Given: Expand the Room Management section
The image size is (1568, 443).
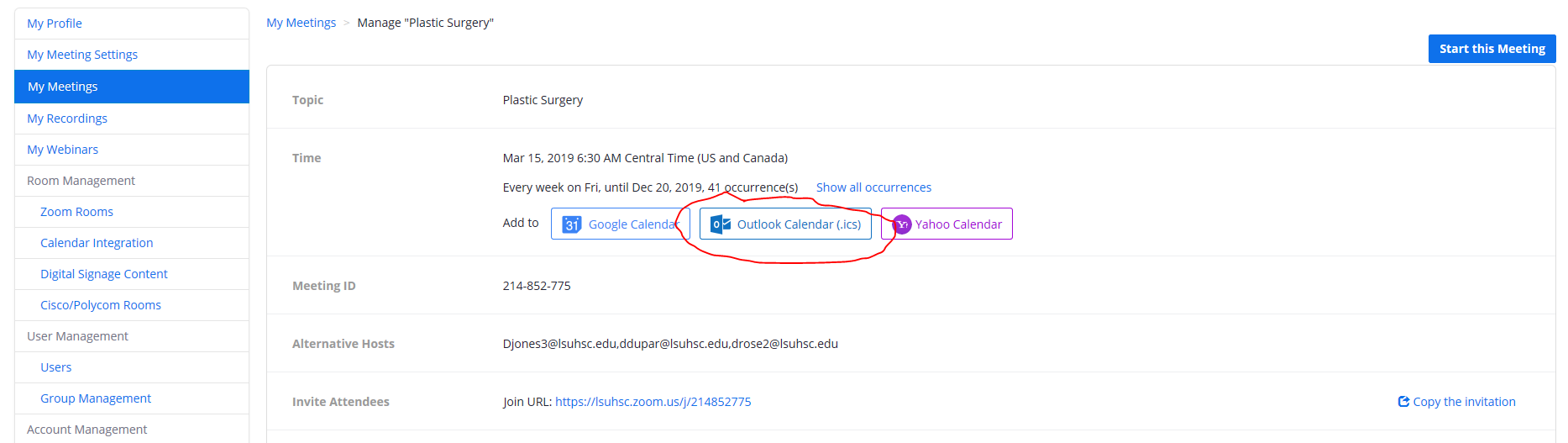Looking at the screenshot, I should pos(81,181).
